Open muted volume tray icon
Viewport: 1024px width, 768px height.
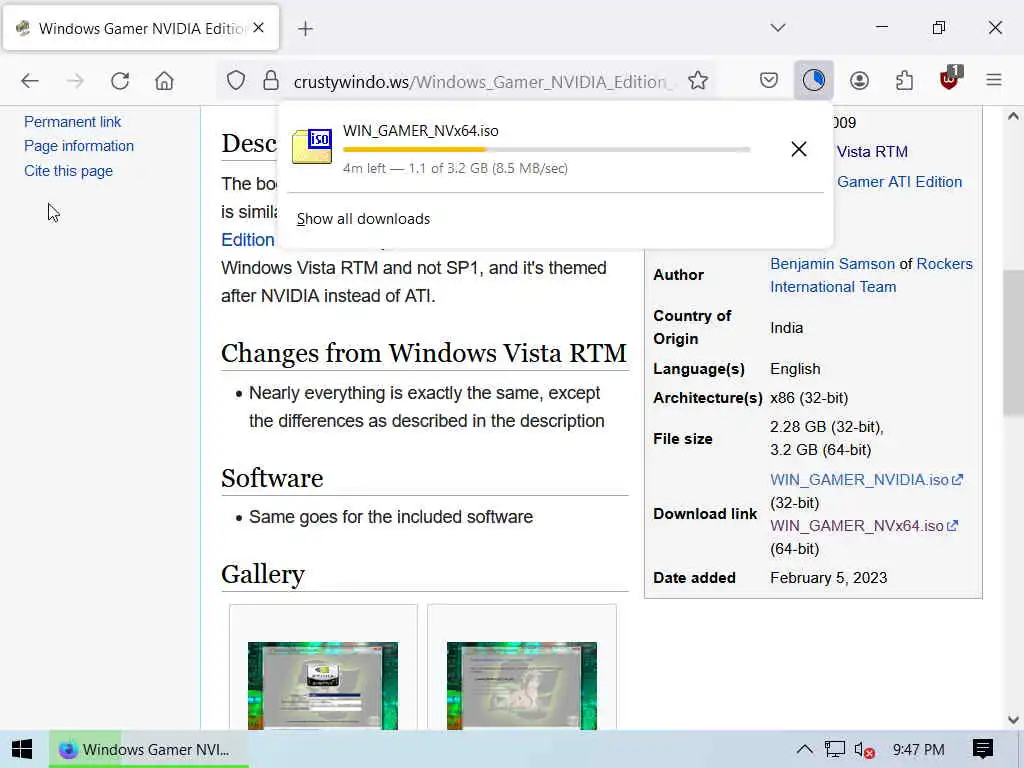pos(864,750)
